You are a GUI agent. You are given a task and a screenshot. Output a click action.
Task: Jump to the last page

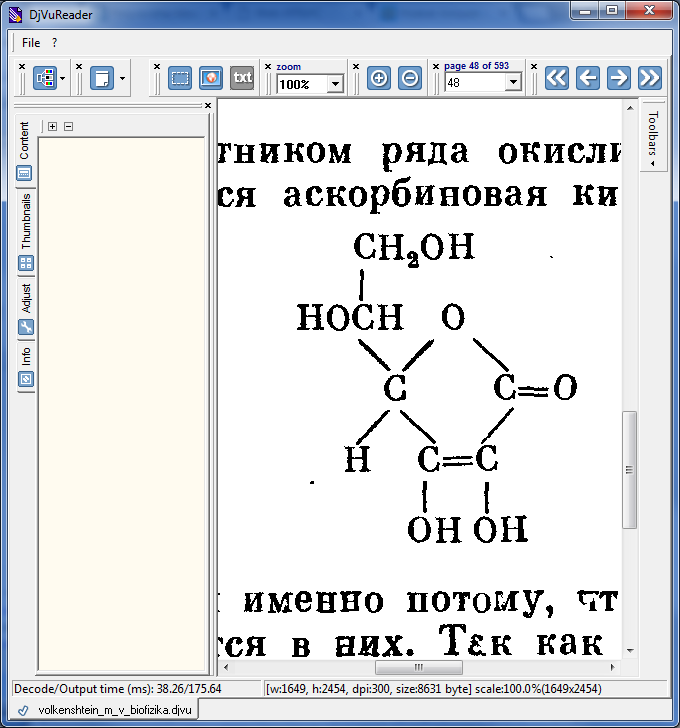pyautogui.click(x=650, y=78)
